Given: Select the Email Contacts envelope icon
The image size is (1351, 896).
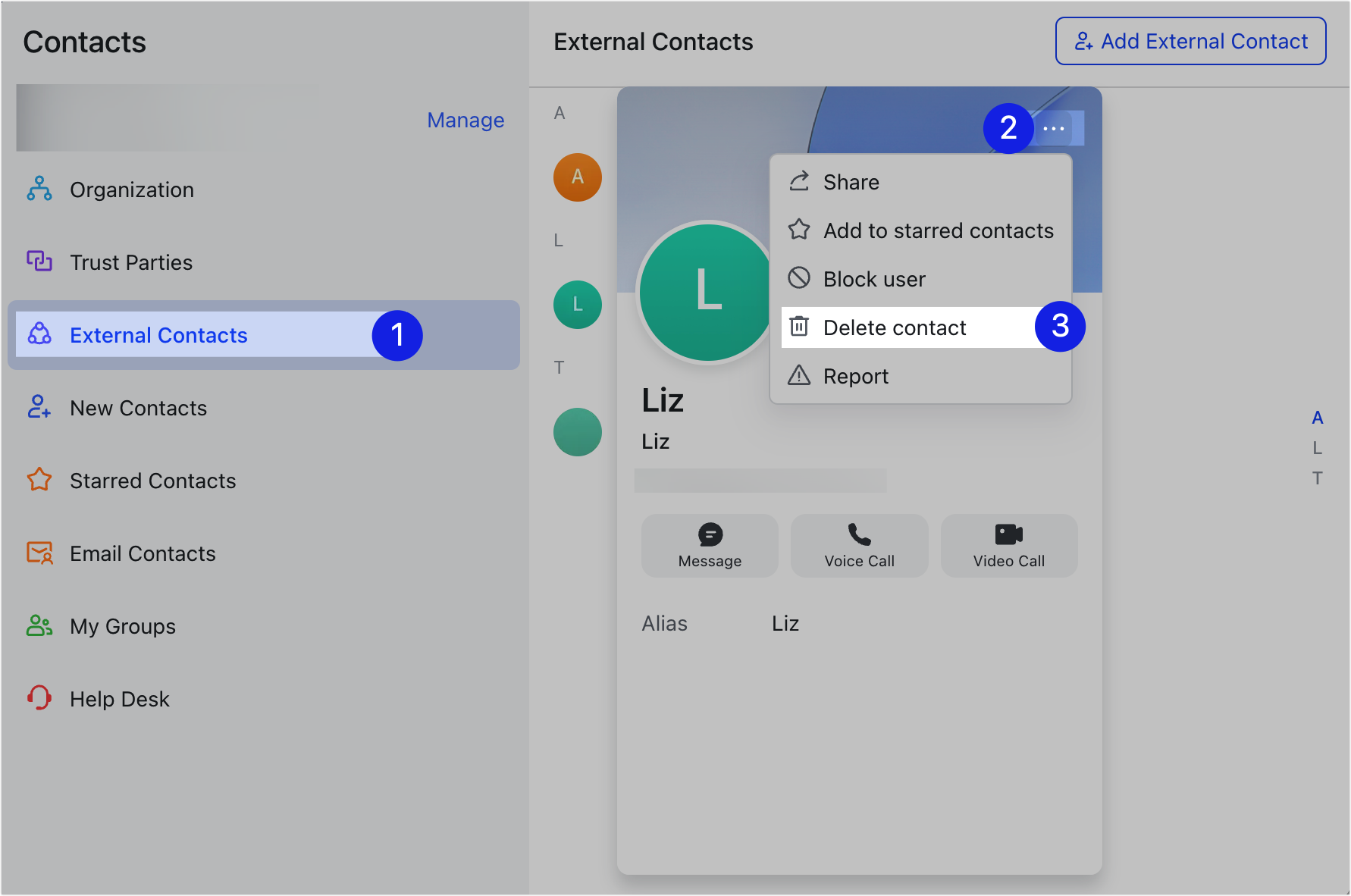Looking at the screenshot, I should [39, 553].
